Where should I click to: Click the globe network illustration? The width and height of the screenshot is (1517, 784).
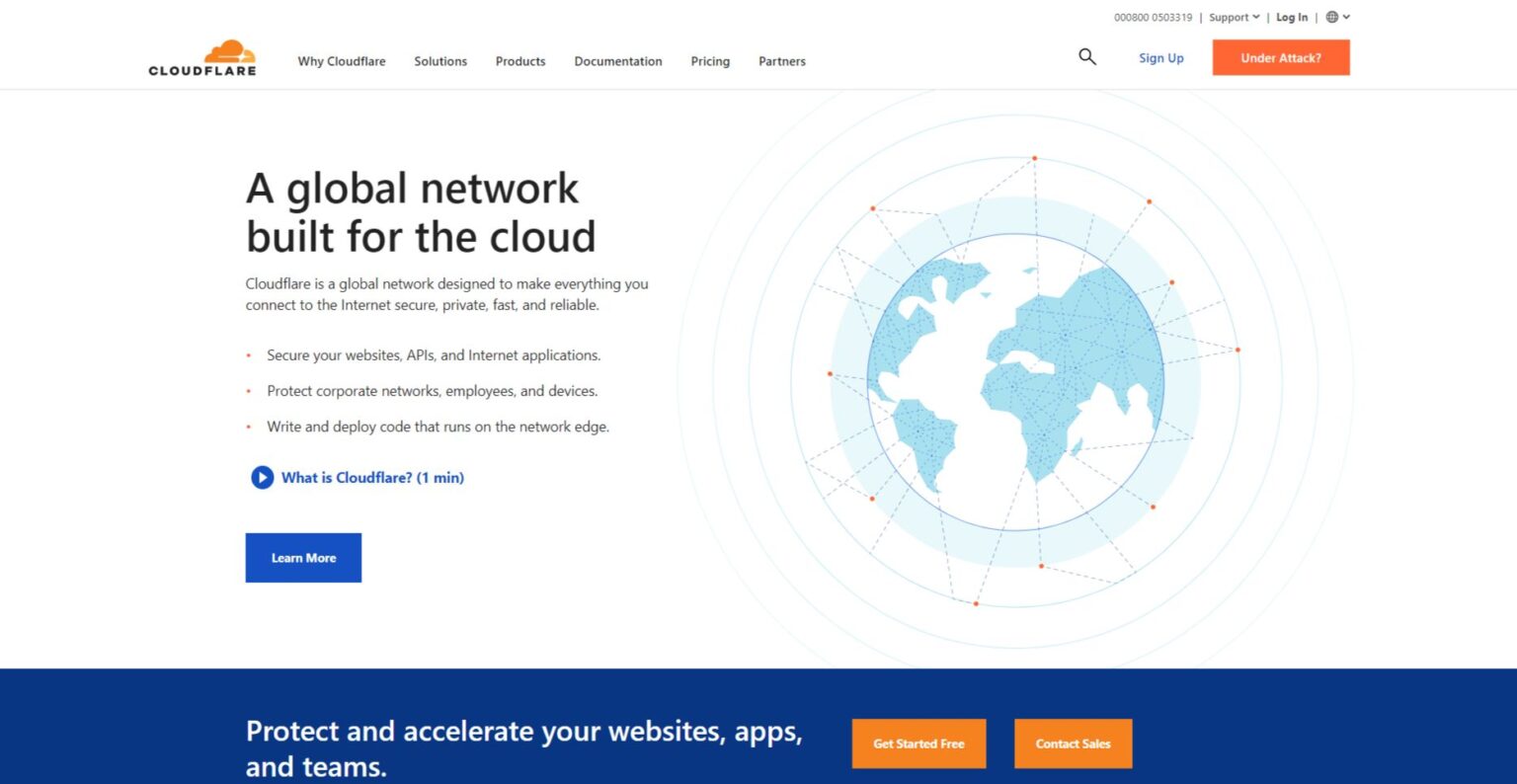pos(1015,382)
